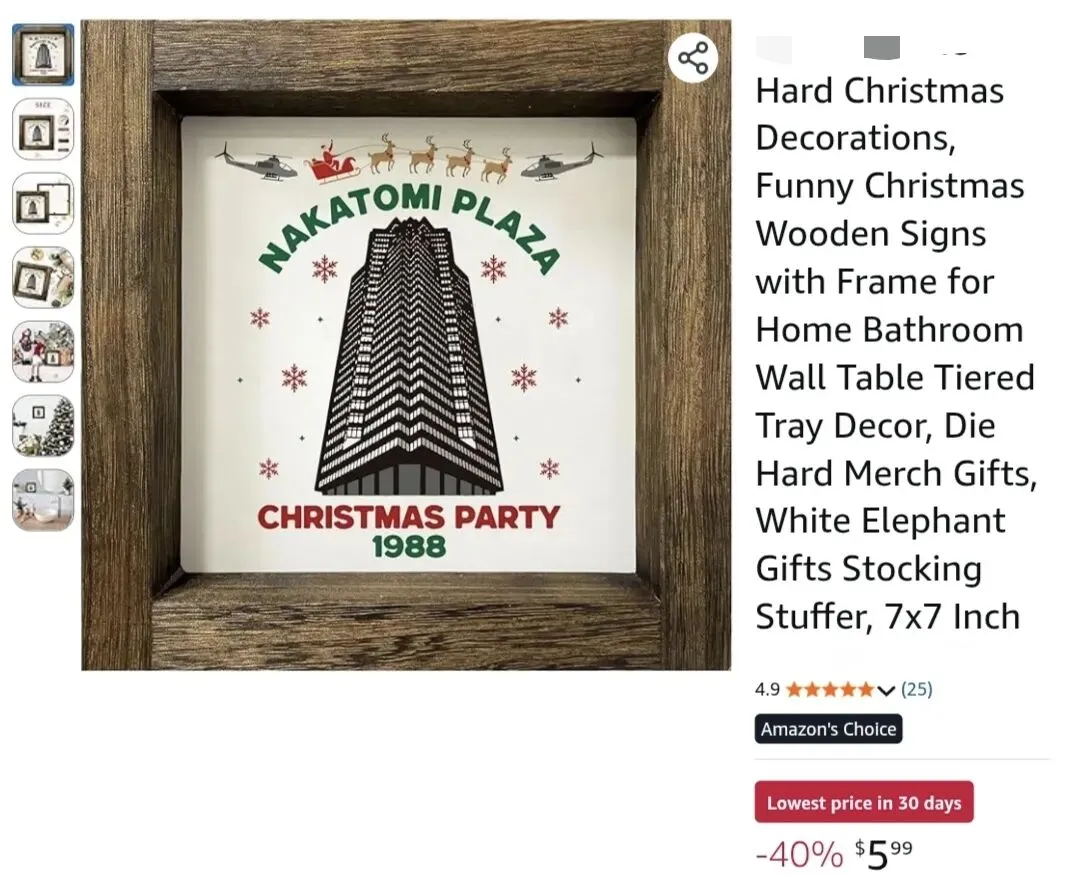Viewport: 1080px width, 876px height.
Task: Click the product title text
Action: pyautogui.click(x=895, y=353)
